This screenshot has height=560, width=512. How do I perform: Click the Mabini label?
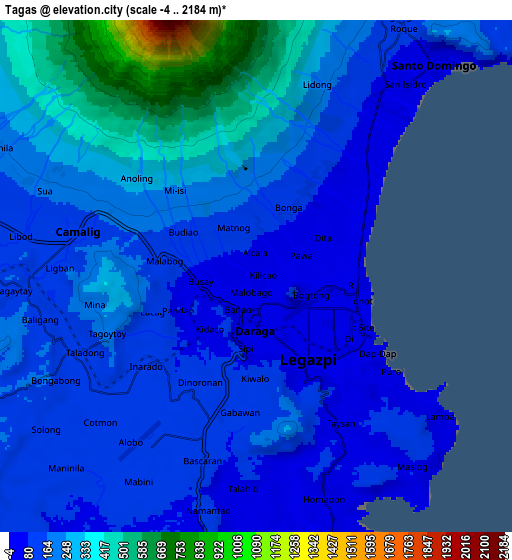[139, 482]
